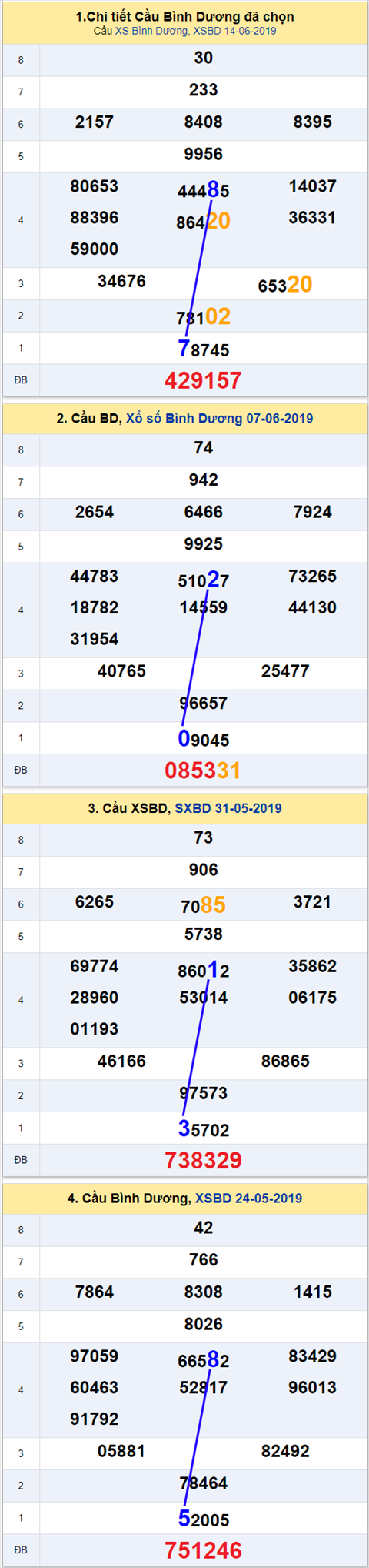Screen dimensions: 369x1568
Task: Select the sixth prize number 1415
Action: click(313, 1292)
